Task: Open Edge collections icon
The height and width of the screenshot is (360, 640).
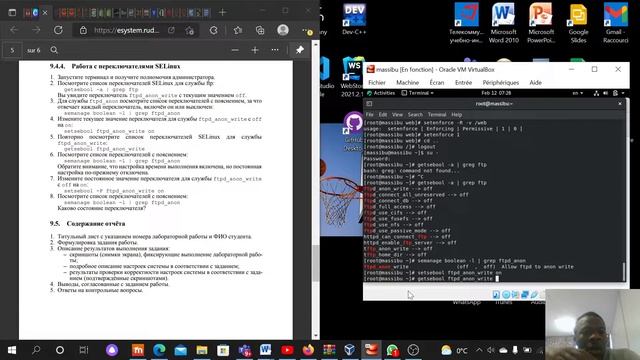Action: coord(260,30)
